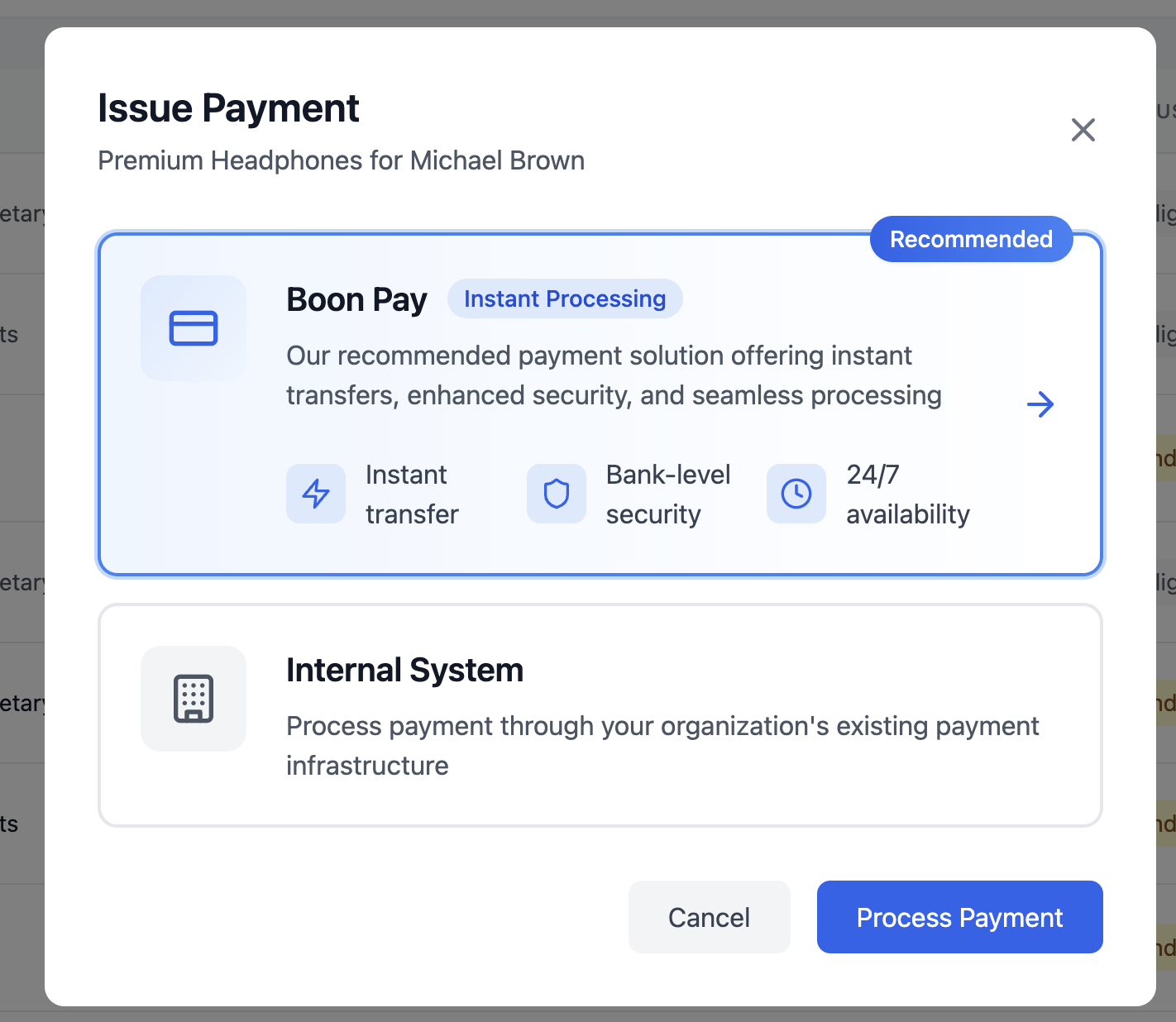The height and width of the screenshot is (1022, 1176).
Task: Choose the Internal System heading
Action: click(404, 670)
